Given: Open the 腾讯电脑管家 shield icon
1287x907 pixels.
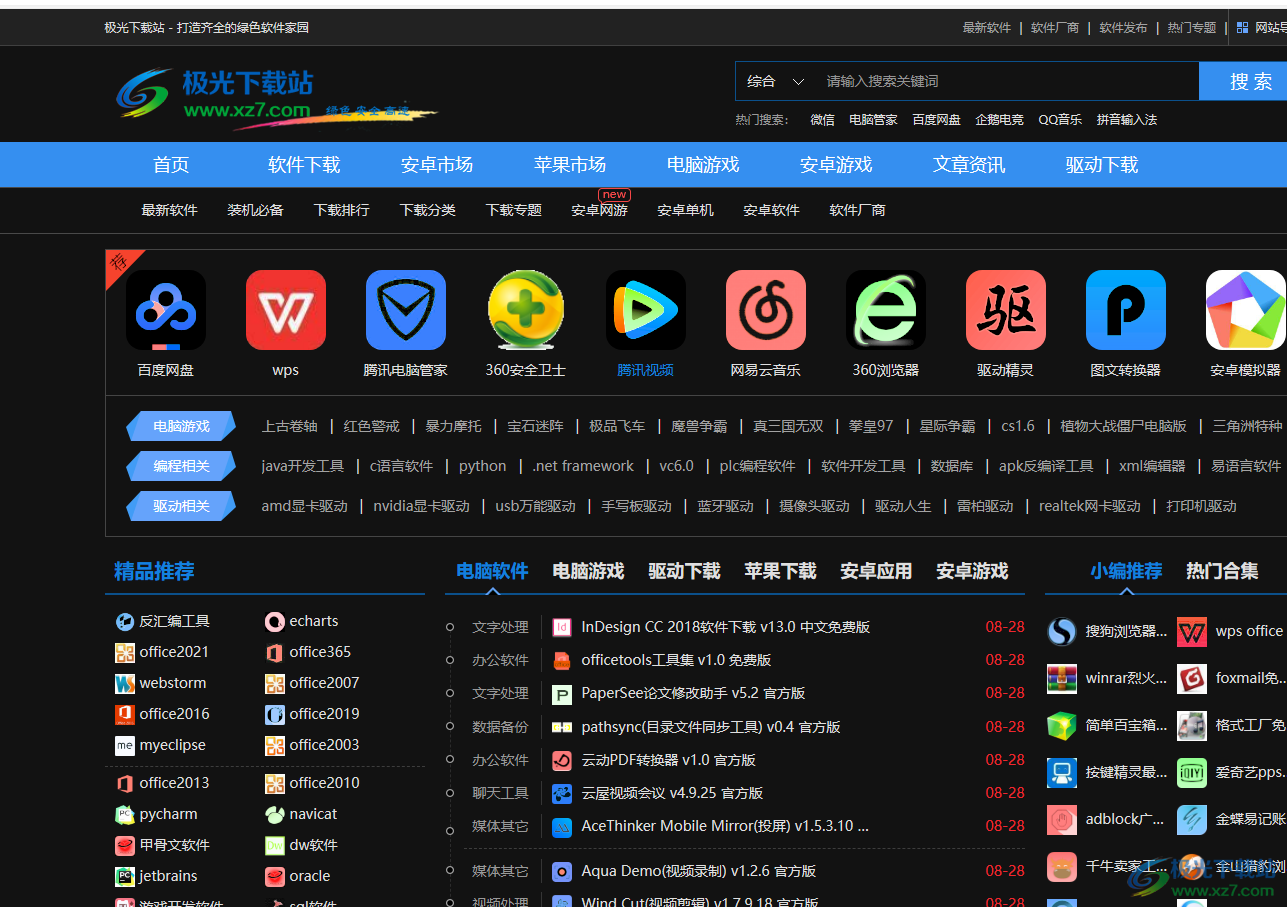Looking at the screenshot, I should (x=406, y=310).
